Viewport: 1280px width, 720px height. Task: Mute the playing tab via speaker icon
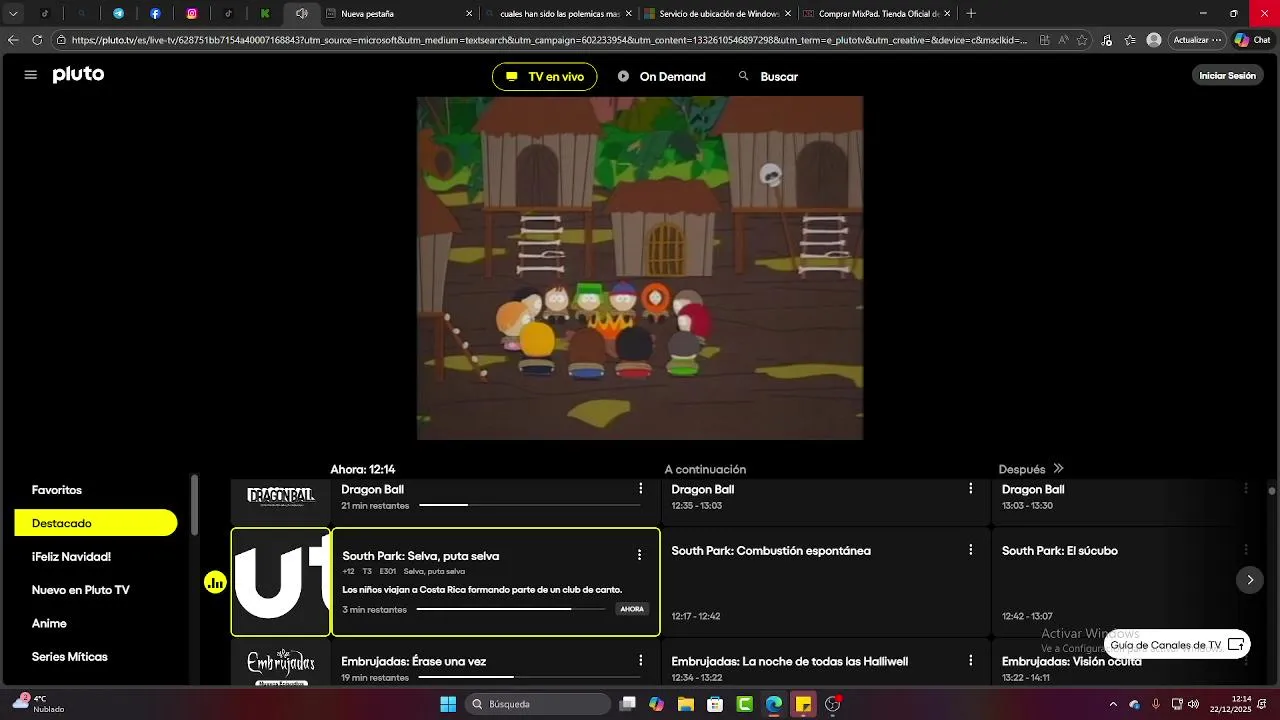point(301,14)
